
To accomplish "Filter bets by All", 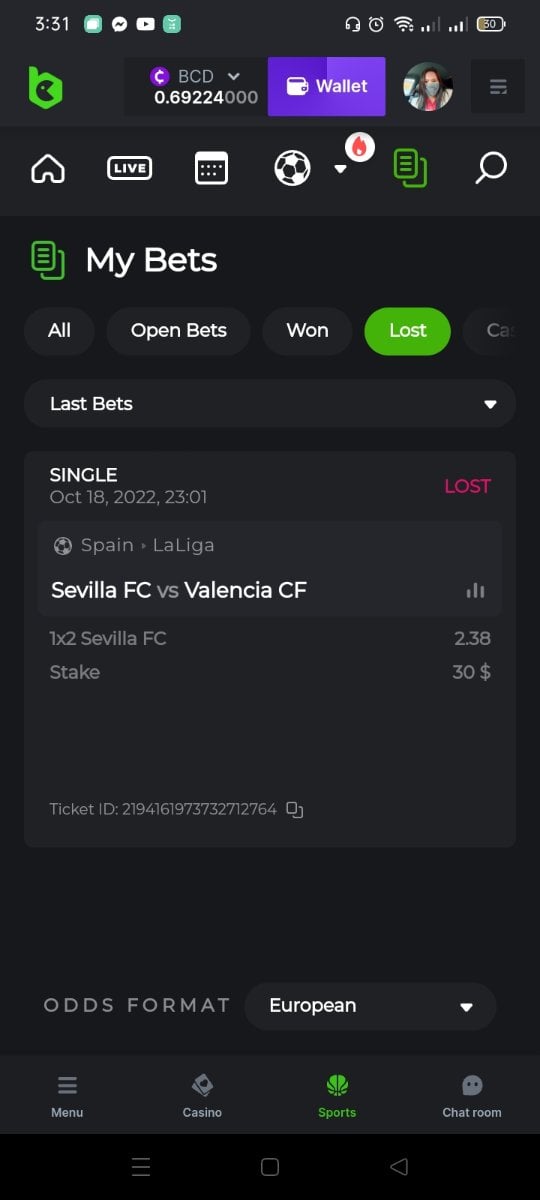I will coord(60,331).
